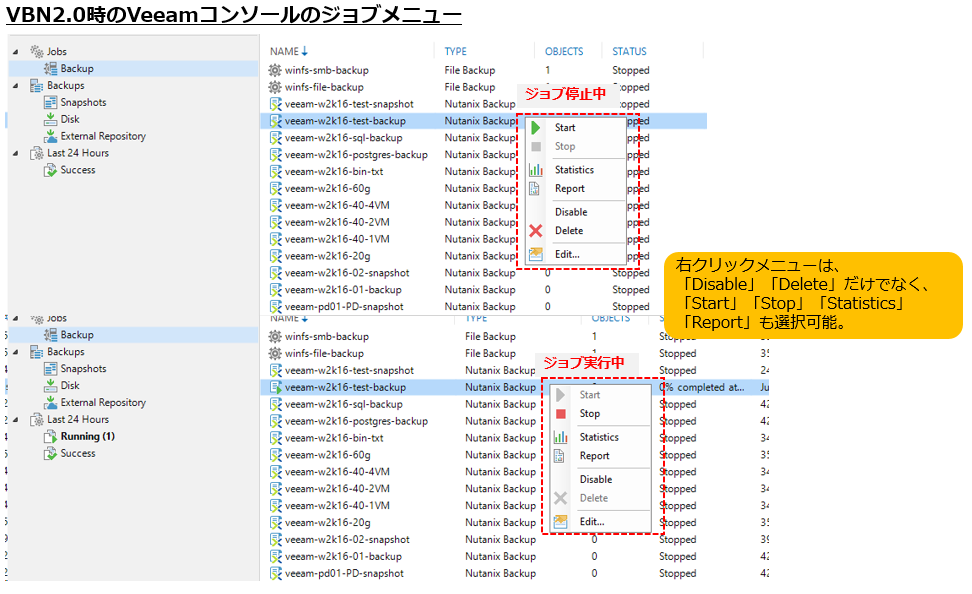Click the Last 24 Hours icon in the lower tree
972x594 pixels.
[x=37, y=420]
